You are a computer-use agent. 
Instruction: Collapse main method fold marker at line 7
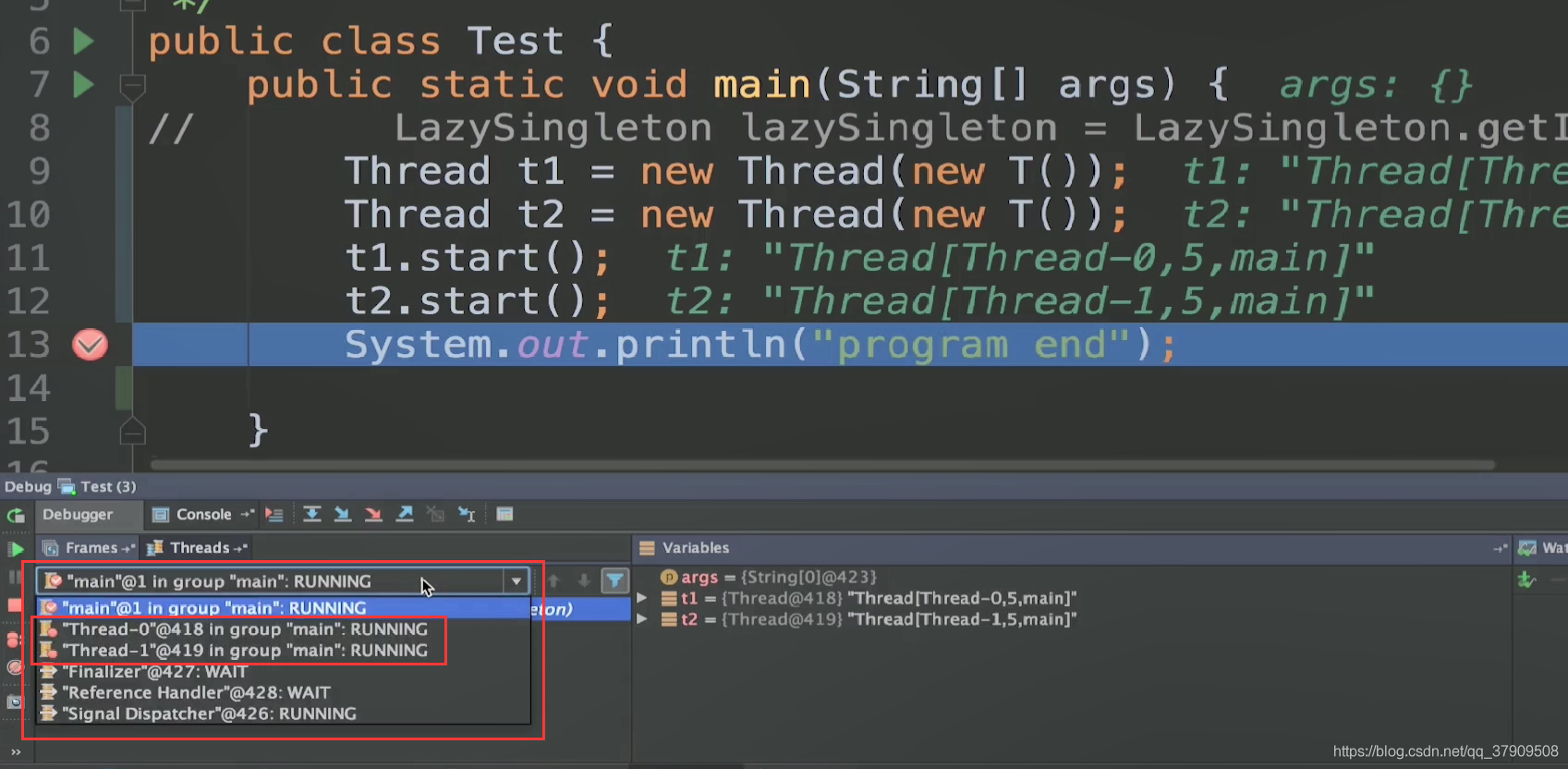tap(132, 86)
